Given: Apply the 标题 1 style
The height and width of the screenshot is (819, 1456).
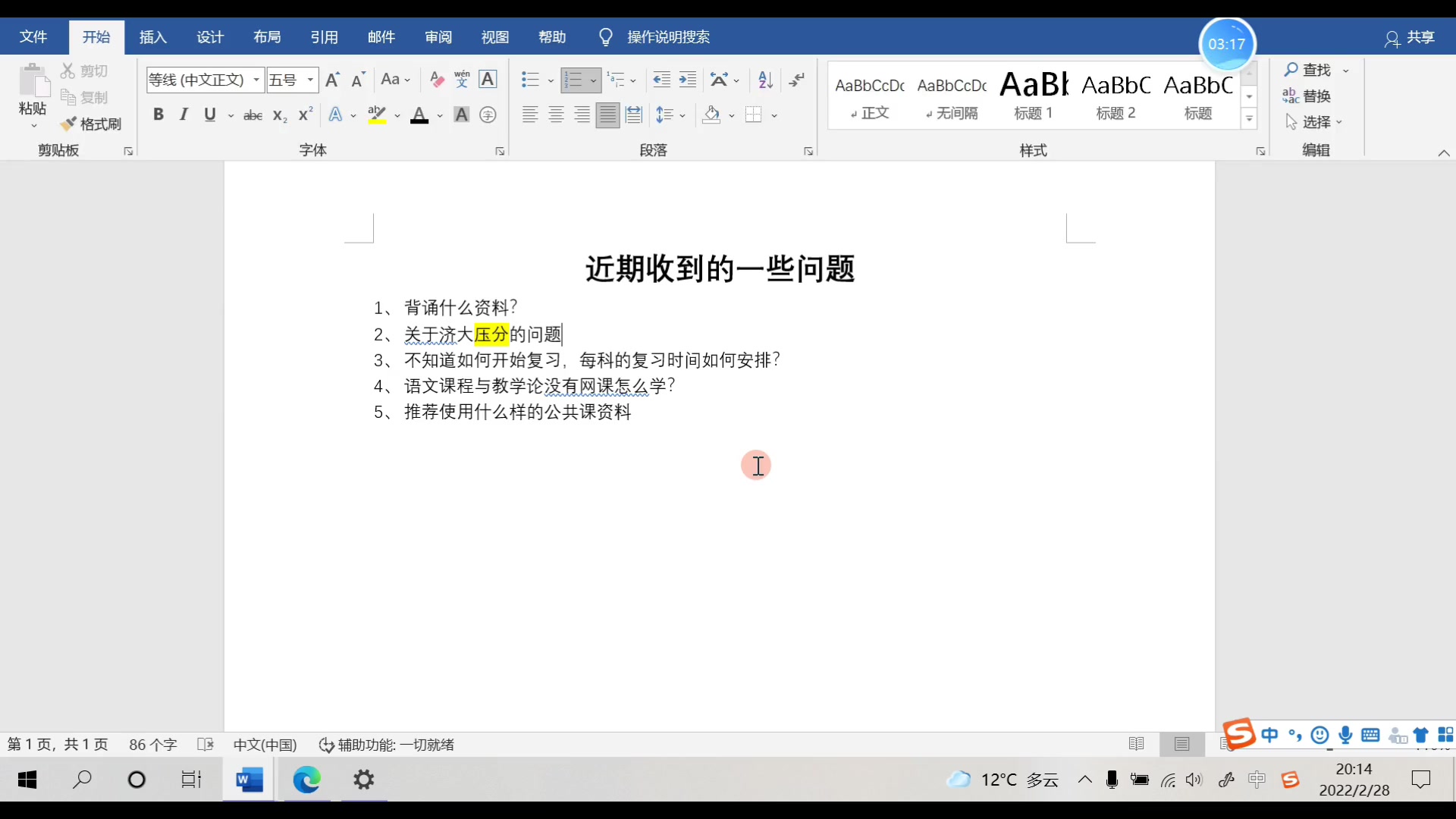Looking at the screenshot, I should point(1034,96).
